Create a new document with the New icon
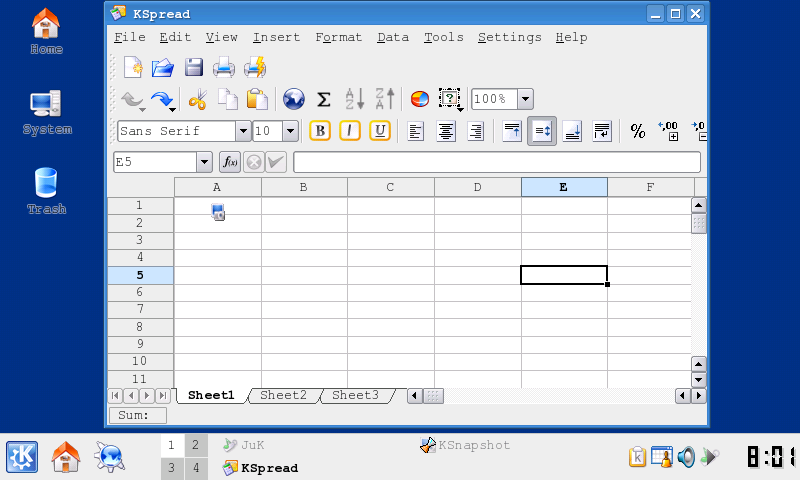Viewport: 800px width, 480px height. coord(133,67)
